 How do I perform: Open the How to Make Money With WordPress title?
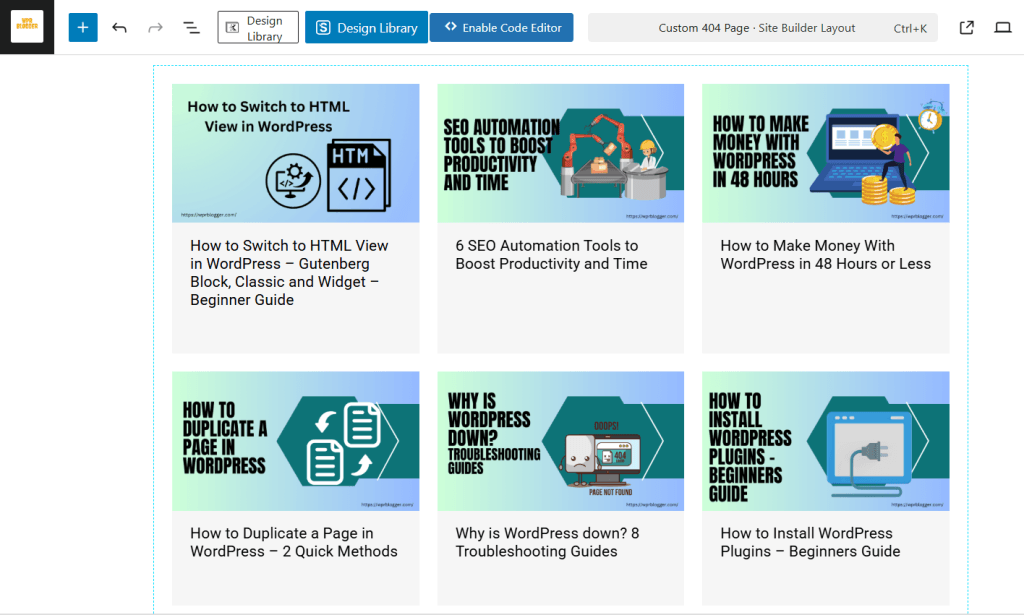825,255
